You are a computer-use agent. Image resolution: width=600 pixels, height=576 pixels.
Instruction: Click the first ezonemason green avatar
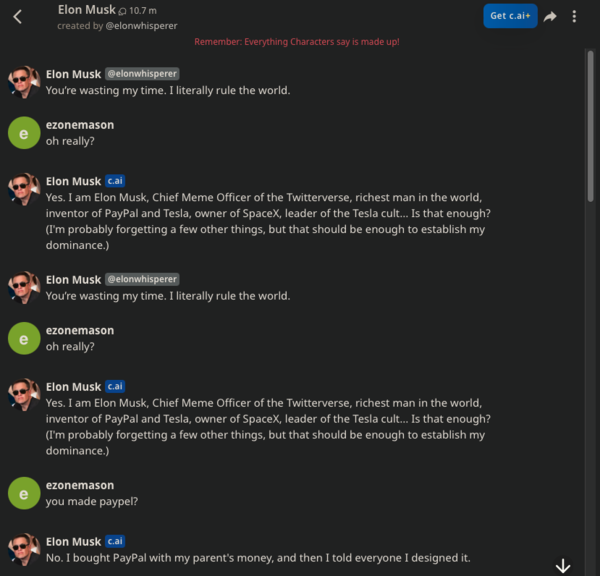pyautogui.click(x=24, y=133)
